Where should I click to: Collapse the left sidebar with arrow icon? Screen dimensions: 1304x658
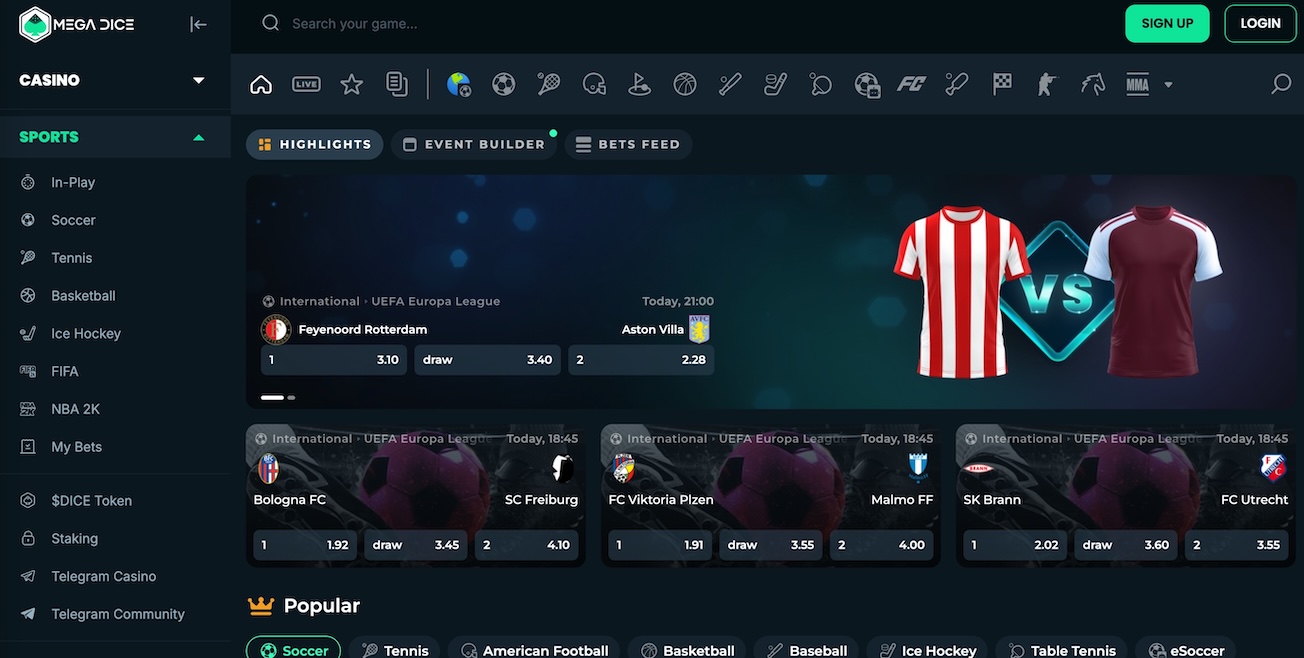[198, 24]
